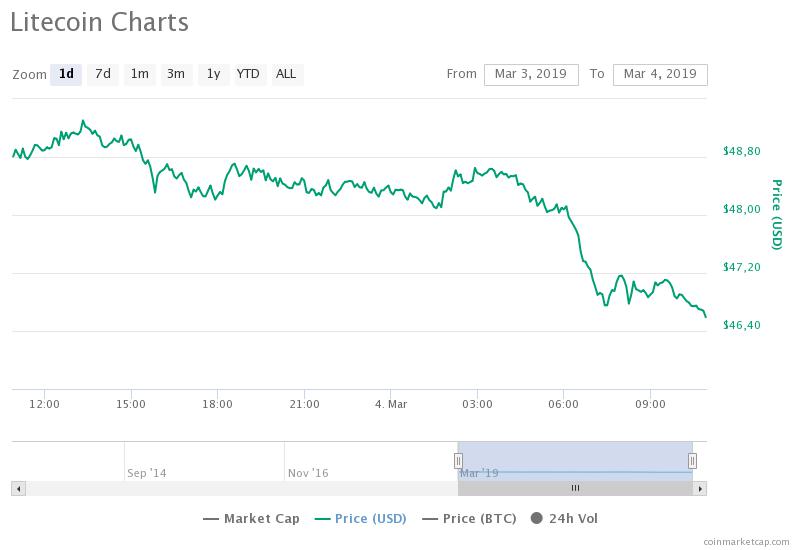The width and height of the screenshot is (800, 550).
Task: Choose the 3m zoom option
Action: click(x=176, y=74)
